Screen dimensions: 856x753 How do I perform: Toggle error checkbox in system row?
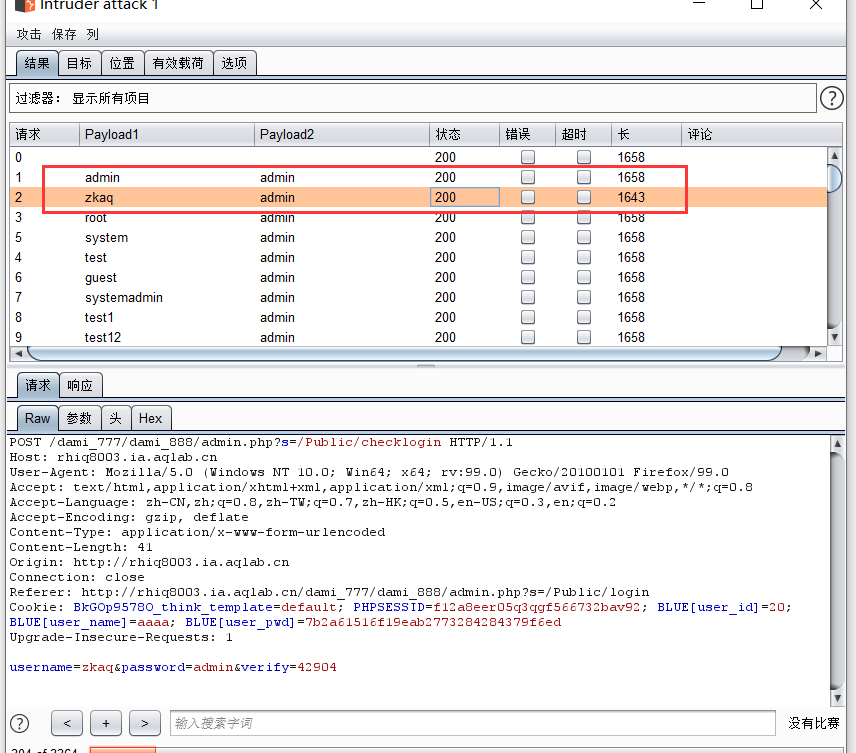527,237
